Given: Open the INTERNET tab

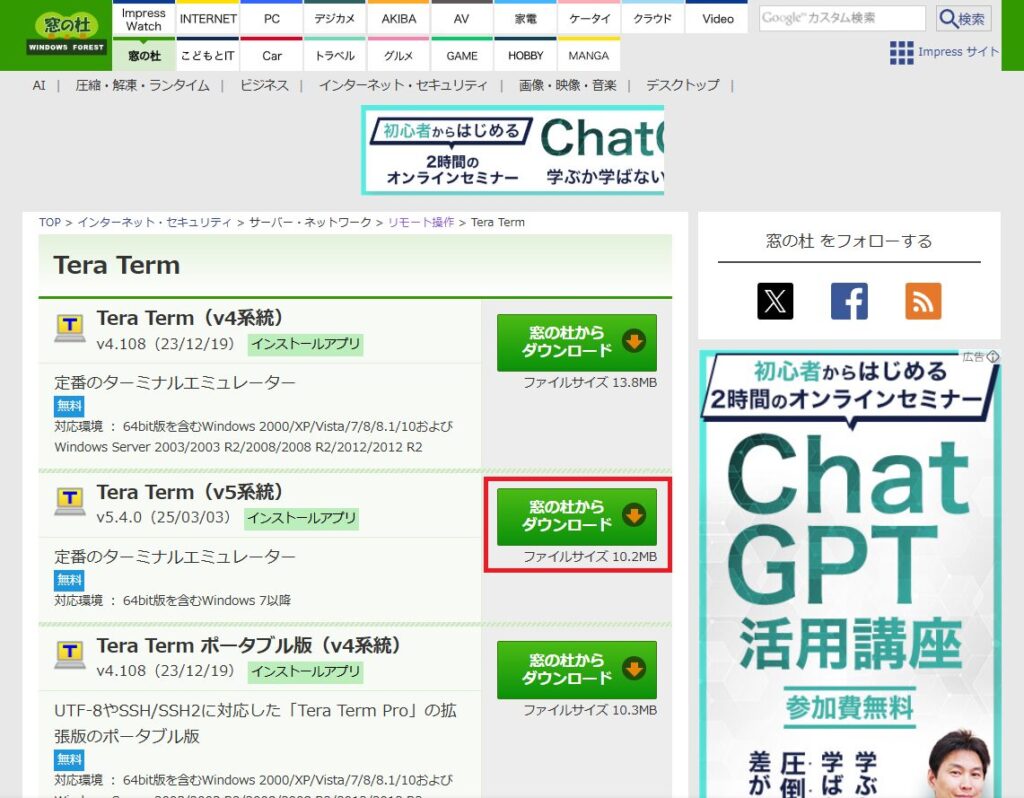Looking at the screenshot, I should click(x=208, y=18).
